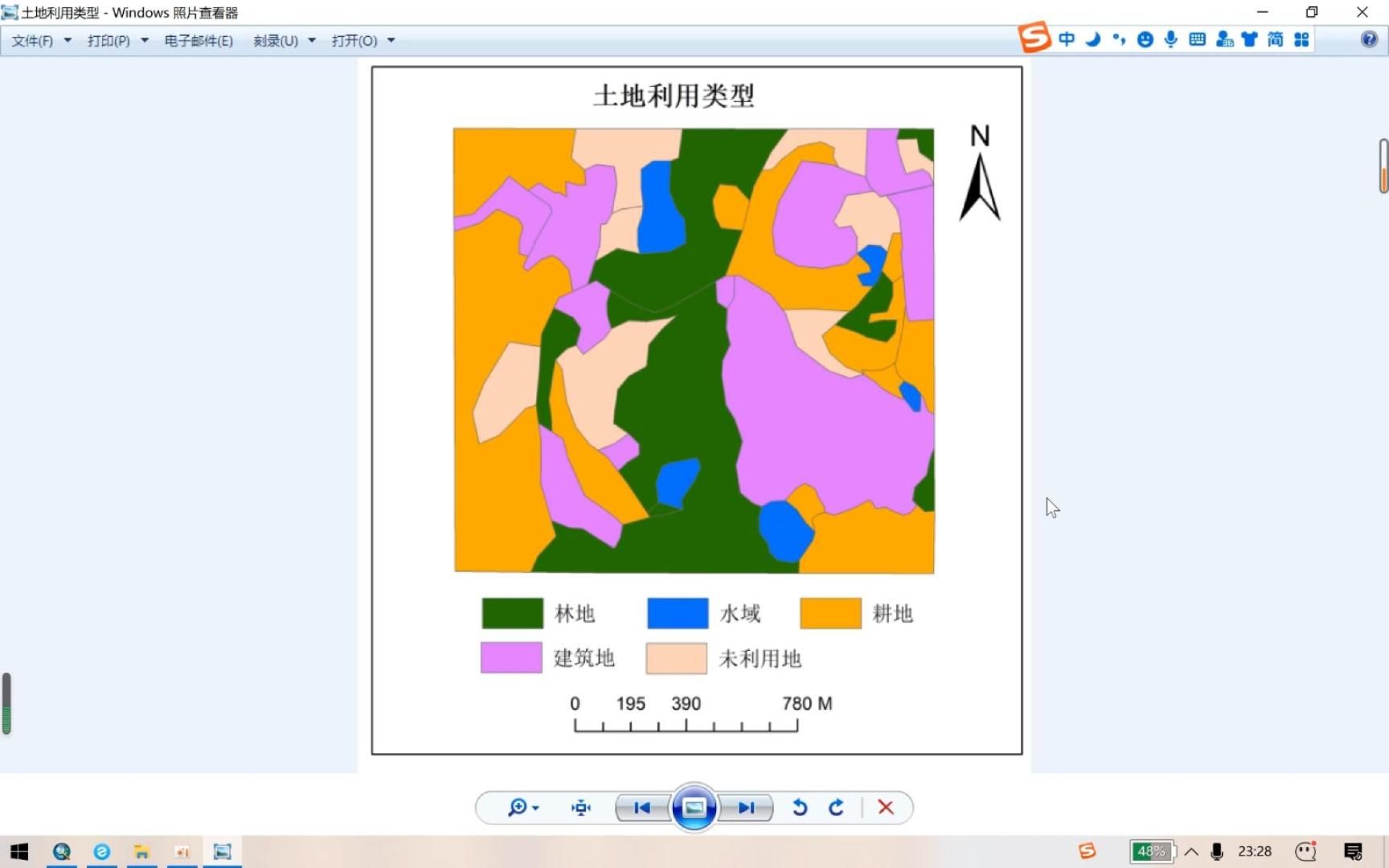1389x868 pixels.
Task: Toggle Chinese/English input mode
Action: pos(1066,39)
